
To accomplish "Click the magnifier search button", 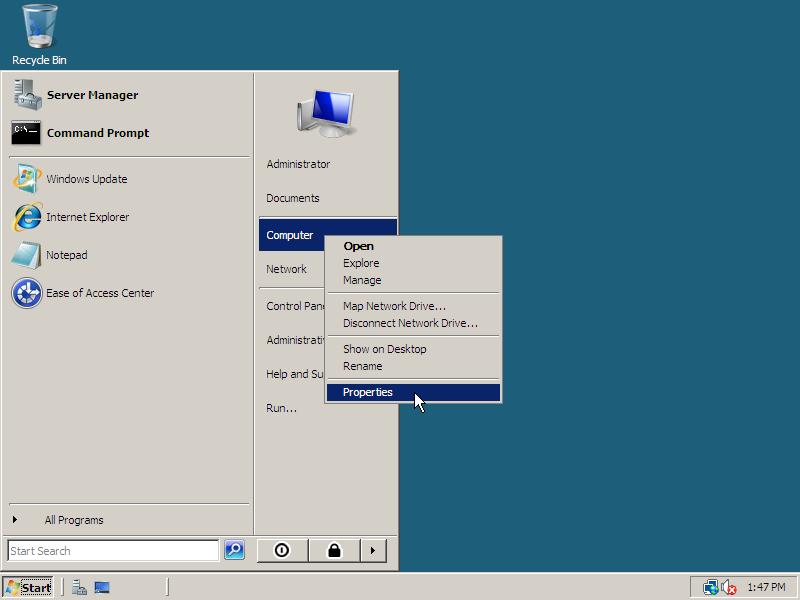I will [235, 550].
